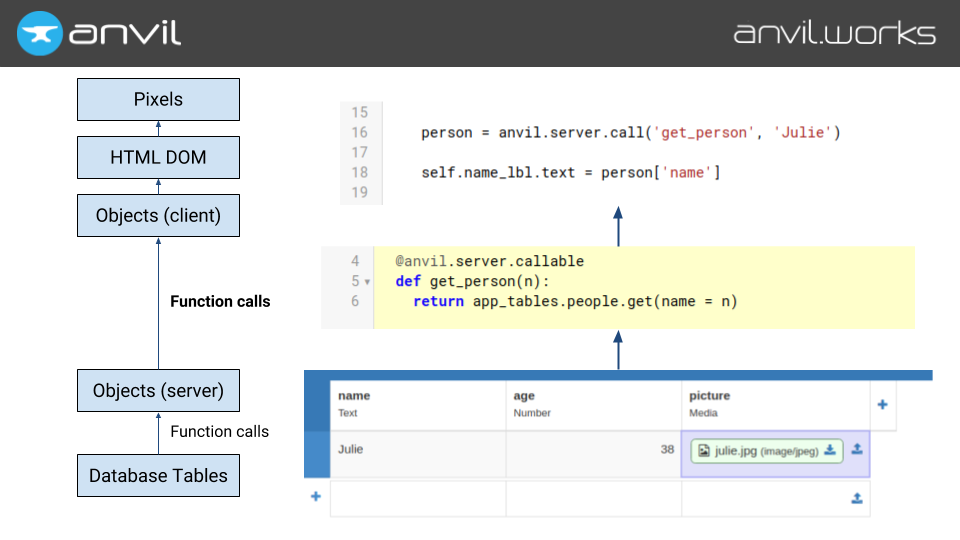960x540 pixels.
Task: Click the HTML DOM box
Action: pyautogui.click(x=158, y=157)
